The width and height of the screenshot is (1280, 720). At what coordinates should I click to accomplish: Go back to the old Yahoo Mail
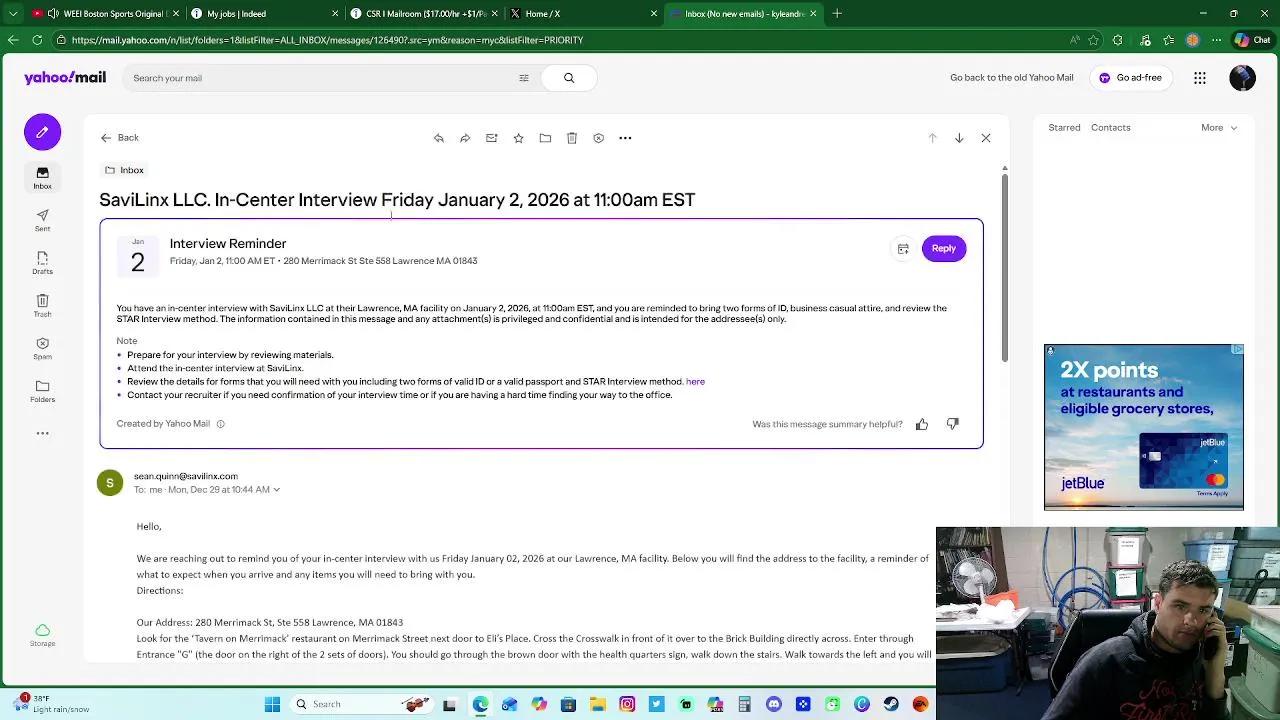click(1012, 78)
